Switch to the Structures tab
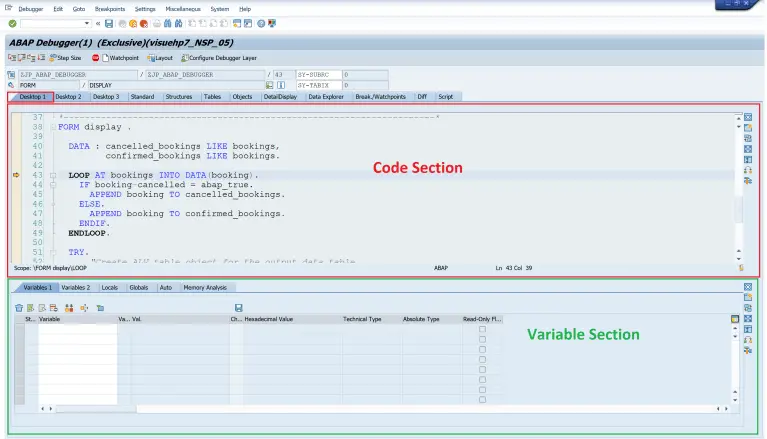Image resolution: width=767 pixels, height=439 pixels. pos(179,97)
